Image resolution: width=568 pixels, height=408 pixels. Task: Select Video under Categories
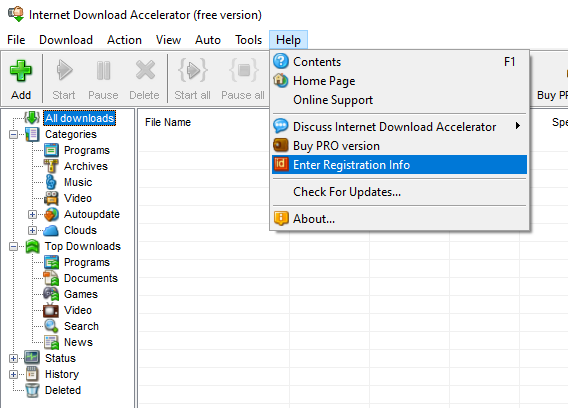78,198
